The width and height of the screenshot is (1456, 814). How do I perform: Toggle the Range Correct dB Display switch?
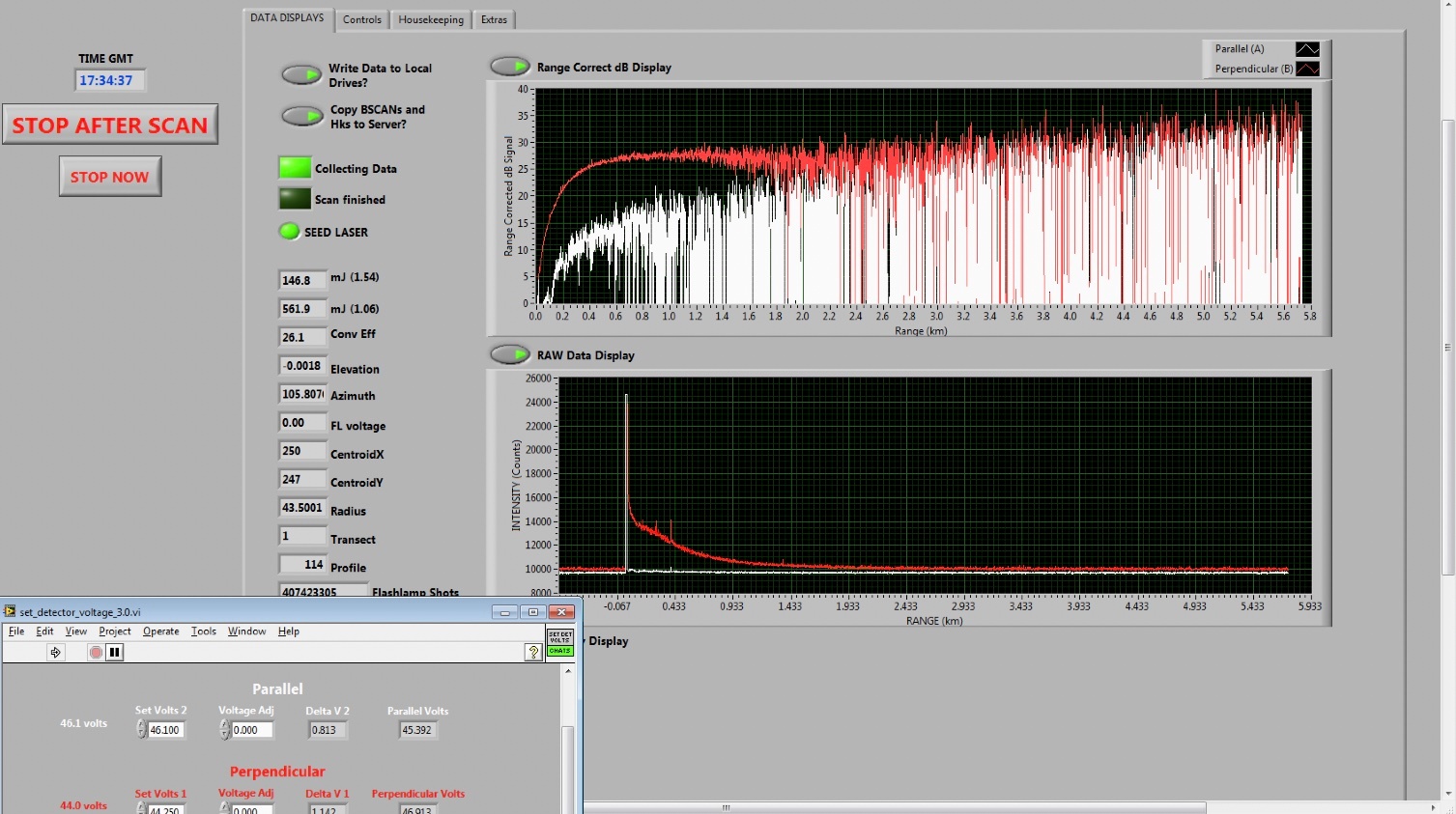click(510, 67)
